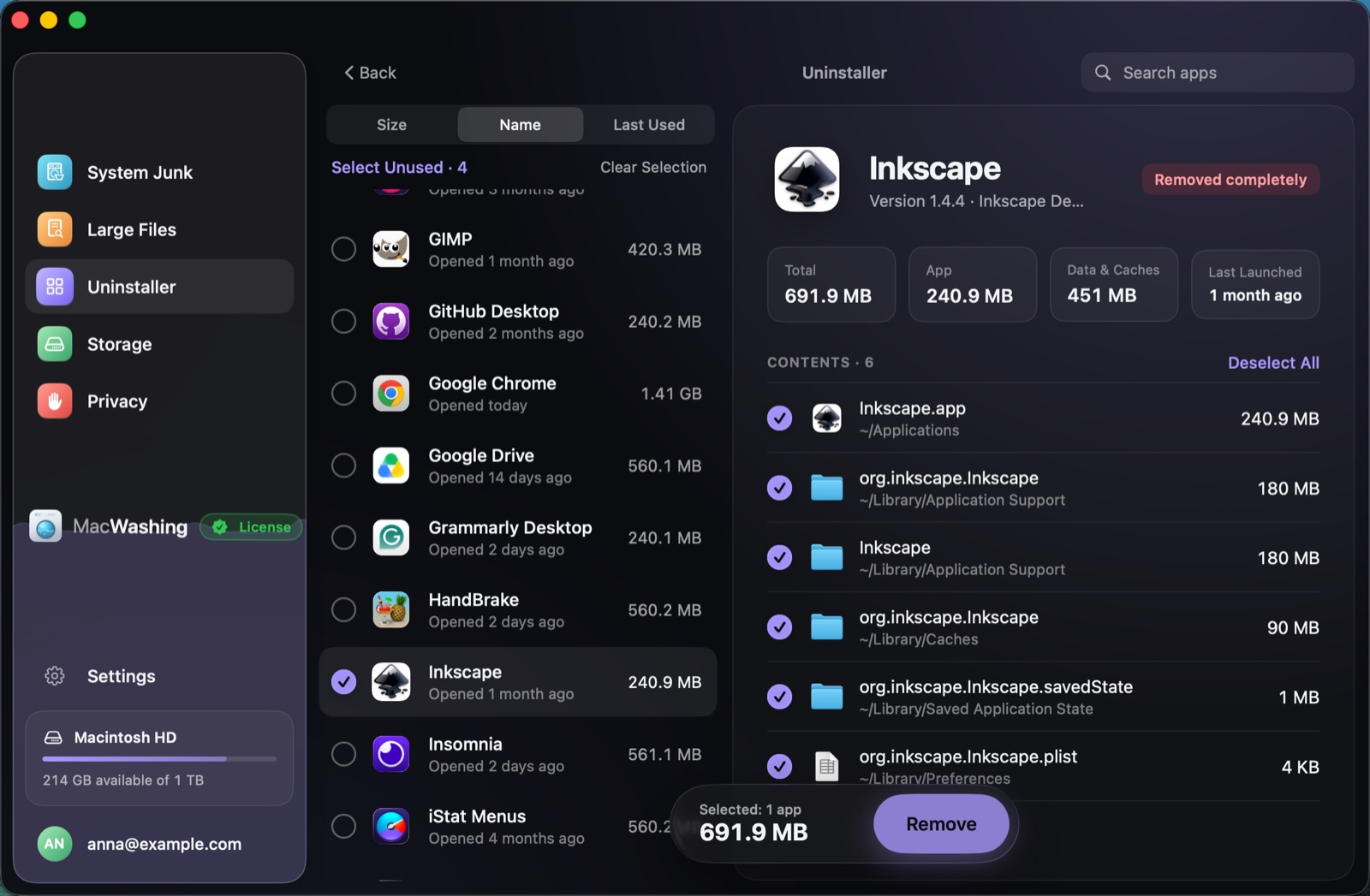The width and height of the screenshot is (1370, 896).
Task: Click the Remove button
Action: tap(941, 824)
